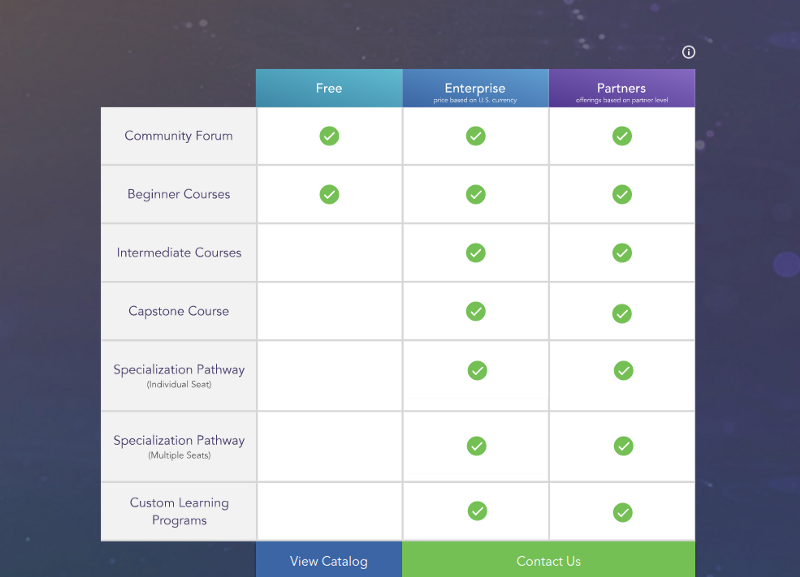Select the Partners plan column header
This screenshot has width=800, height=577.
pyautogui.click(x=622, y=88)
